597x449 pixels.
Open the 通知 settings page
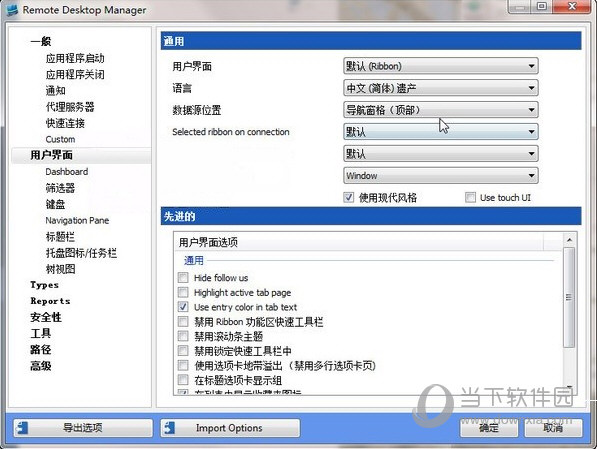tap(56, 91)
